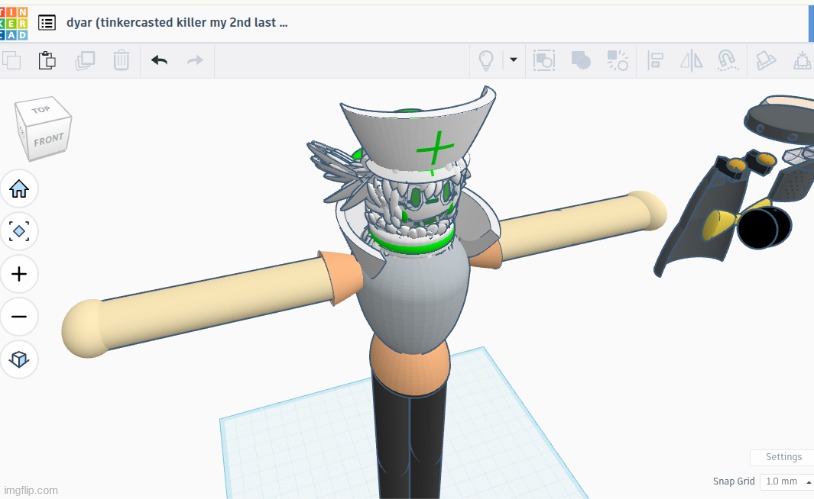Zoom in with the plus button

pos(19,273)
